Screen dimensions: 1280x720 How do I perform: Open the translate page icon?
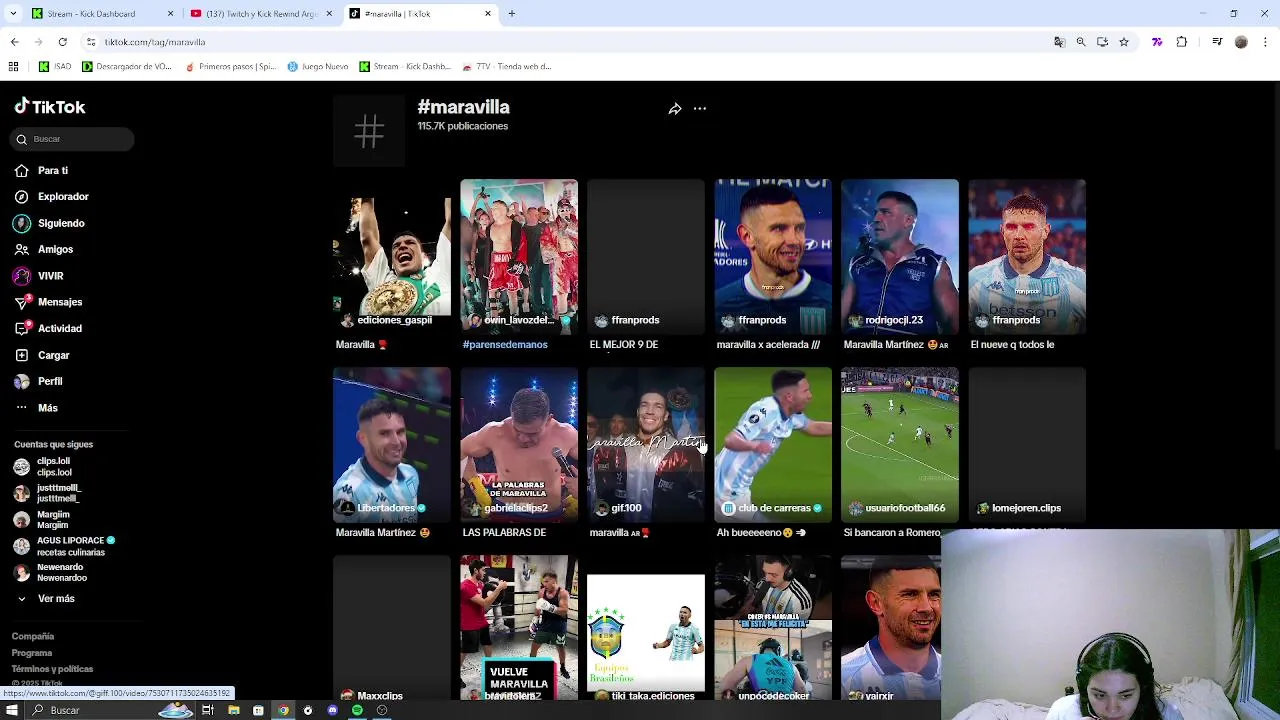[1059, 42]
